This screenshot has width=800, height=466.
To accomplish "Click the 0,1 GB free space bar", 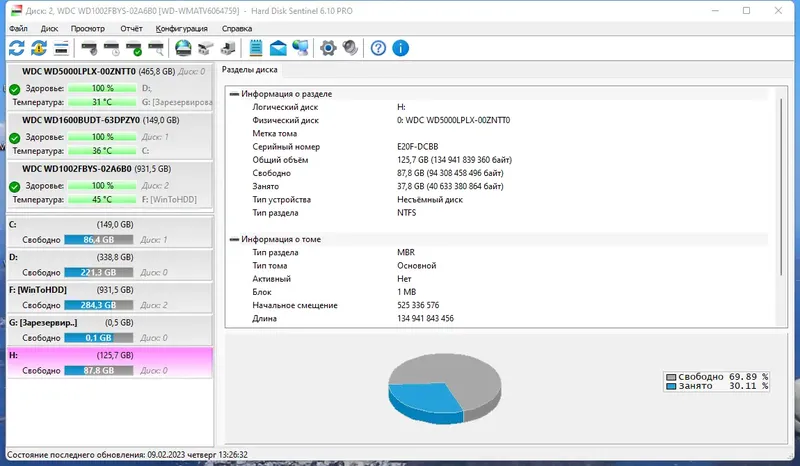I will pyautogui.click(x=99, y=338).
